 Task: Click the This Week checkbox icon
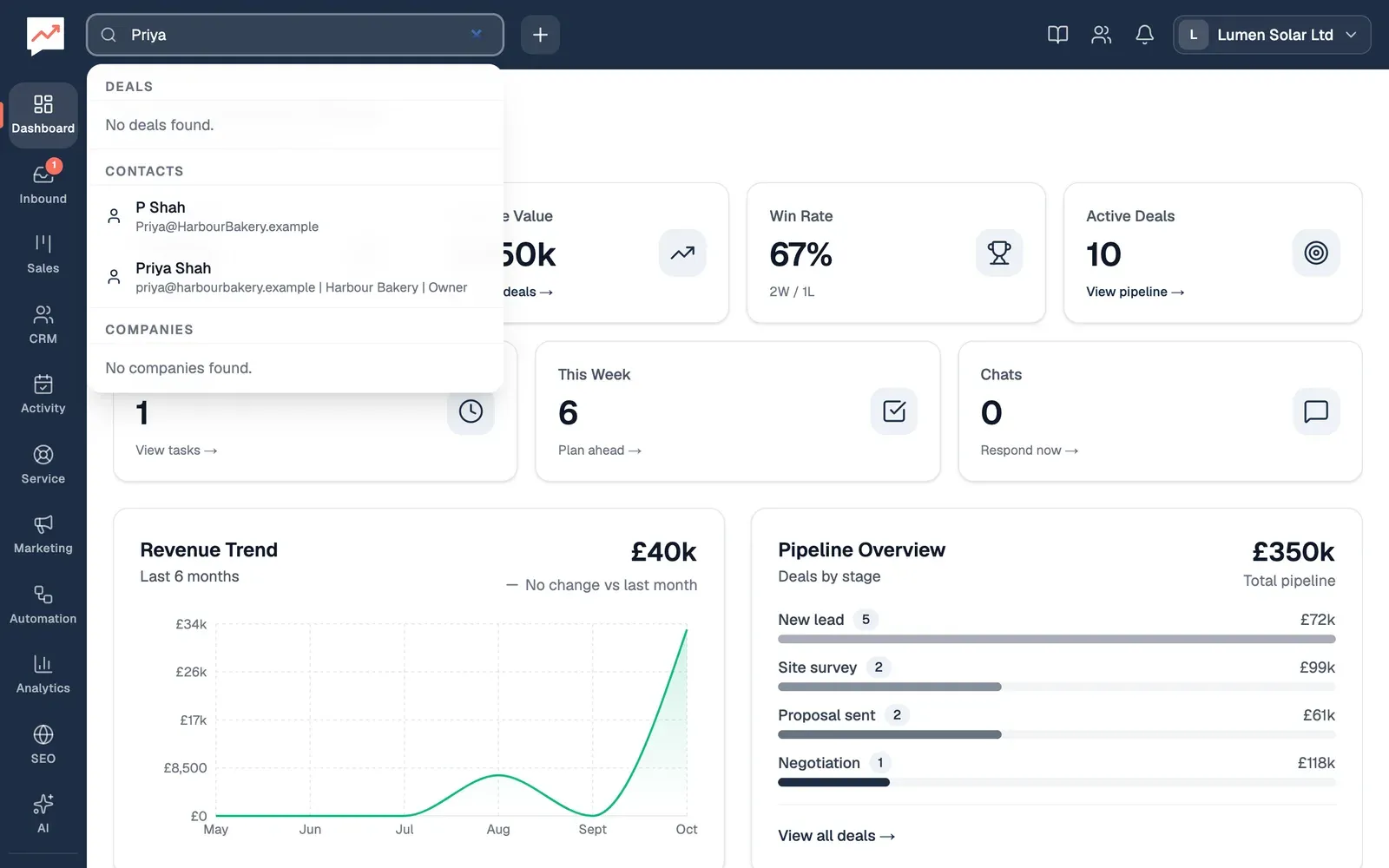[894, 411]
